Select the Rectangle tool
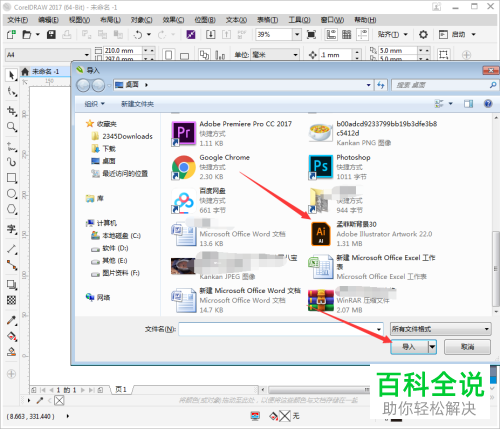This screenshot has width=500, height=429. click(12, 178)
